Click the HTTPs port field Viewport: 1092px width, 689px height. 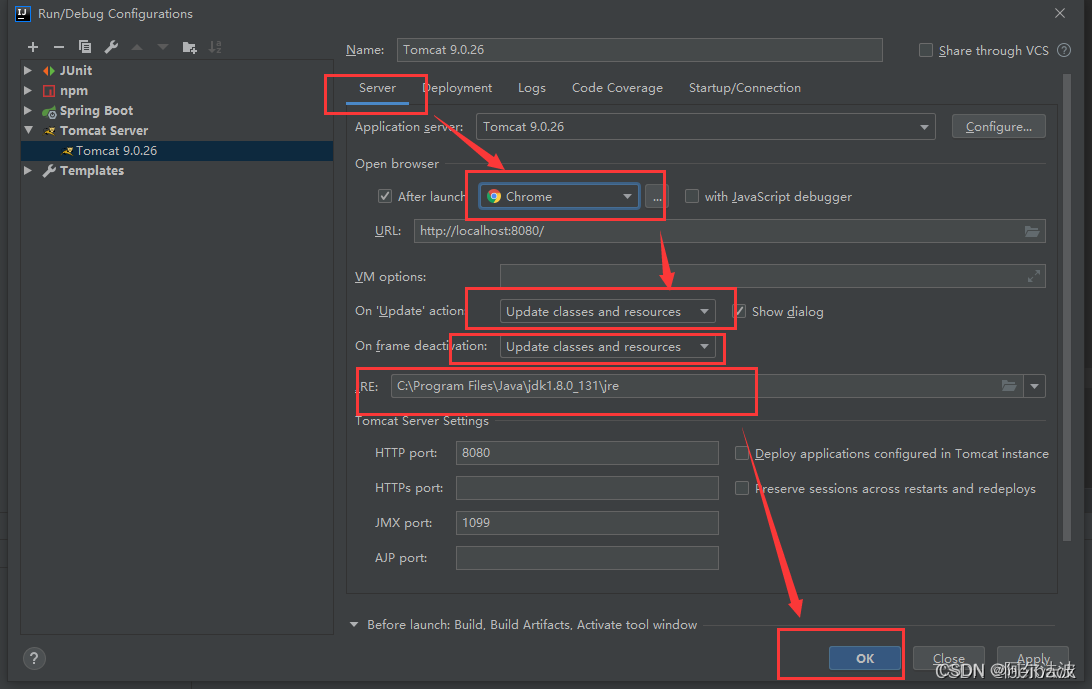(587, 488)
